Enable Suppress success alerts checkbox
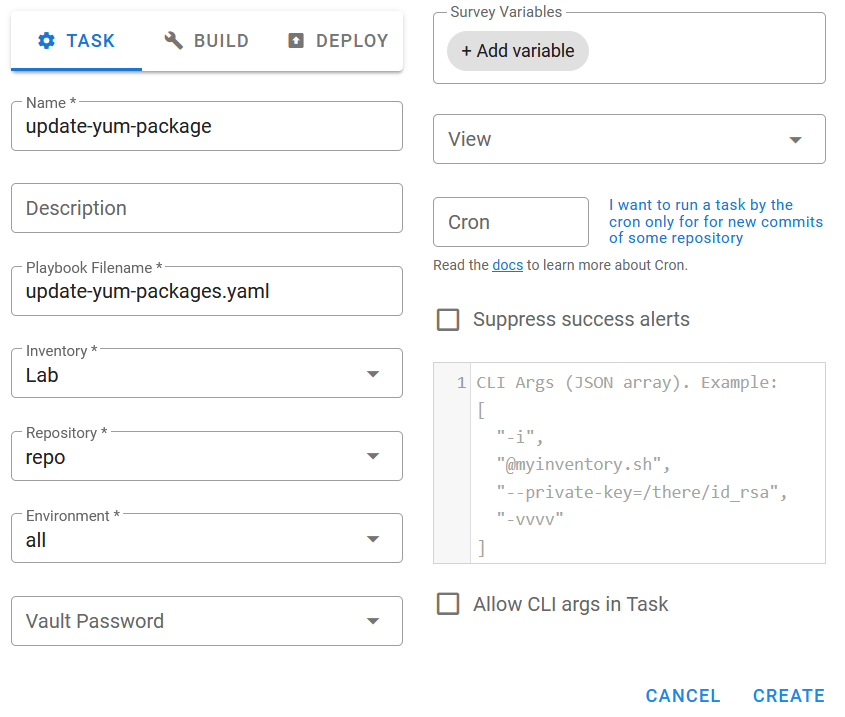The image size is (845, 717). tap(448, 320)
